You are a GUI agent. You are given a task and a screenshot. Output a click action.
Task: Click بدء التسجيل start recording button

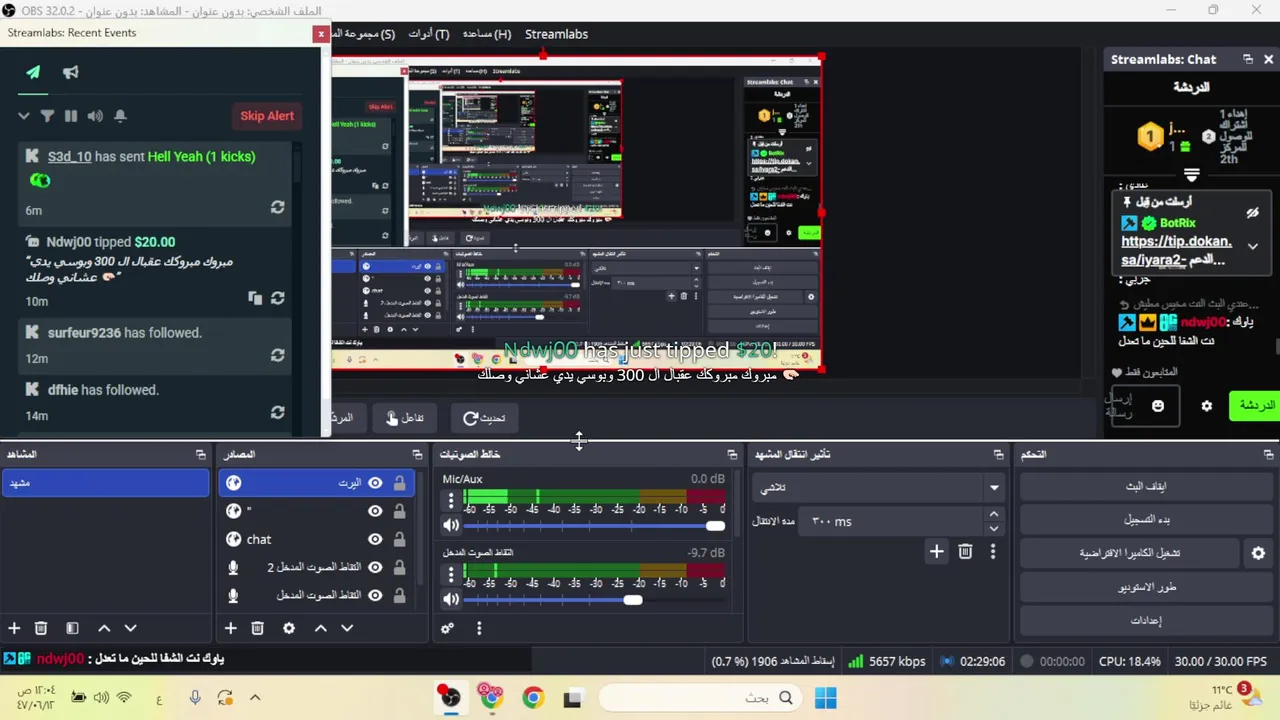[1146, 520]
